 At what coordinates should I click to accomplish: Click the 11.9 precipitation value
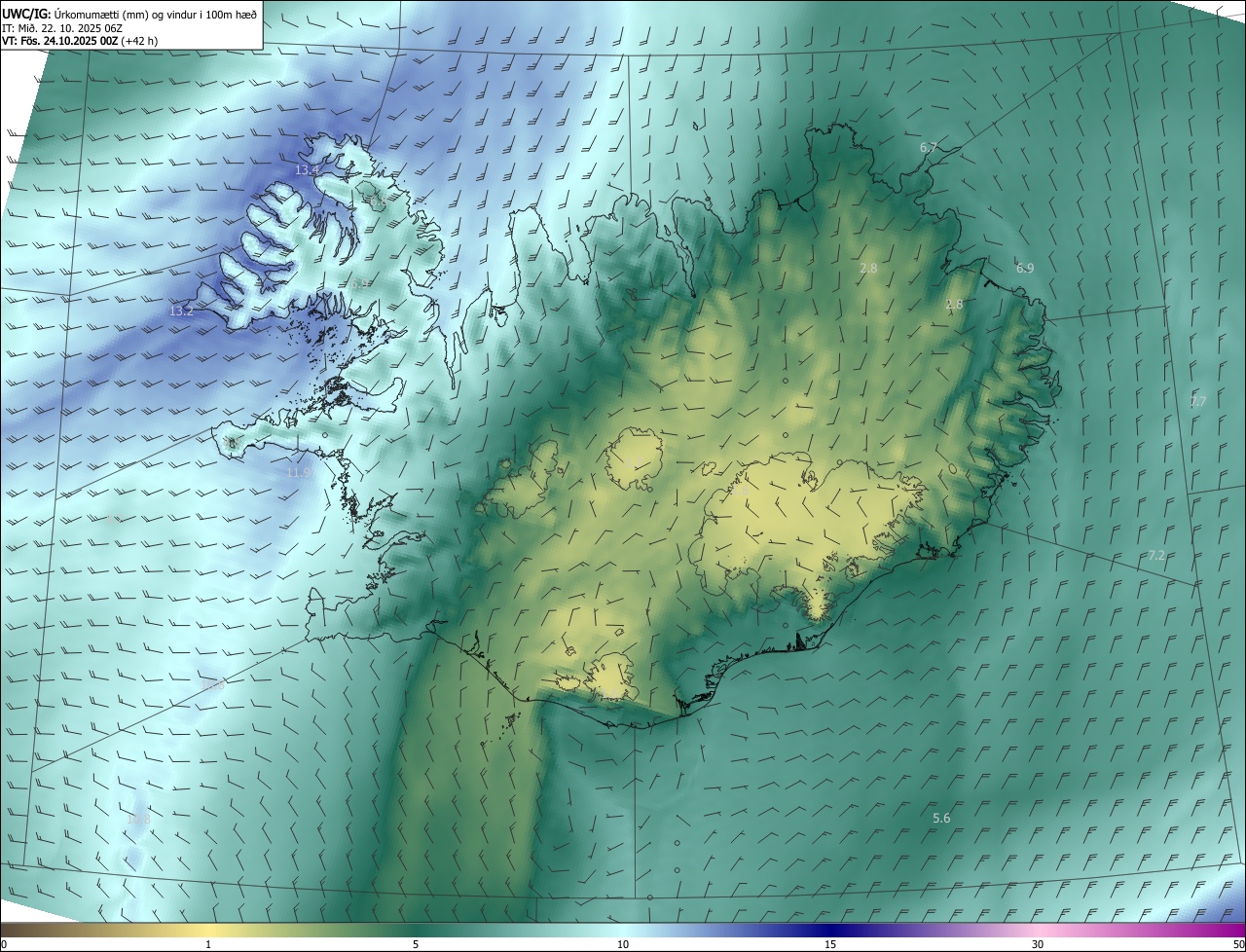pyautogui.click(x=298, y=473)
